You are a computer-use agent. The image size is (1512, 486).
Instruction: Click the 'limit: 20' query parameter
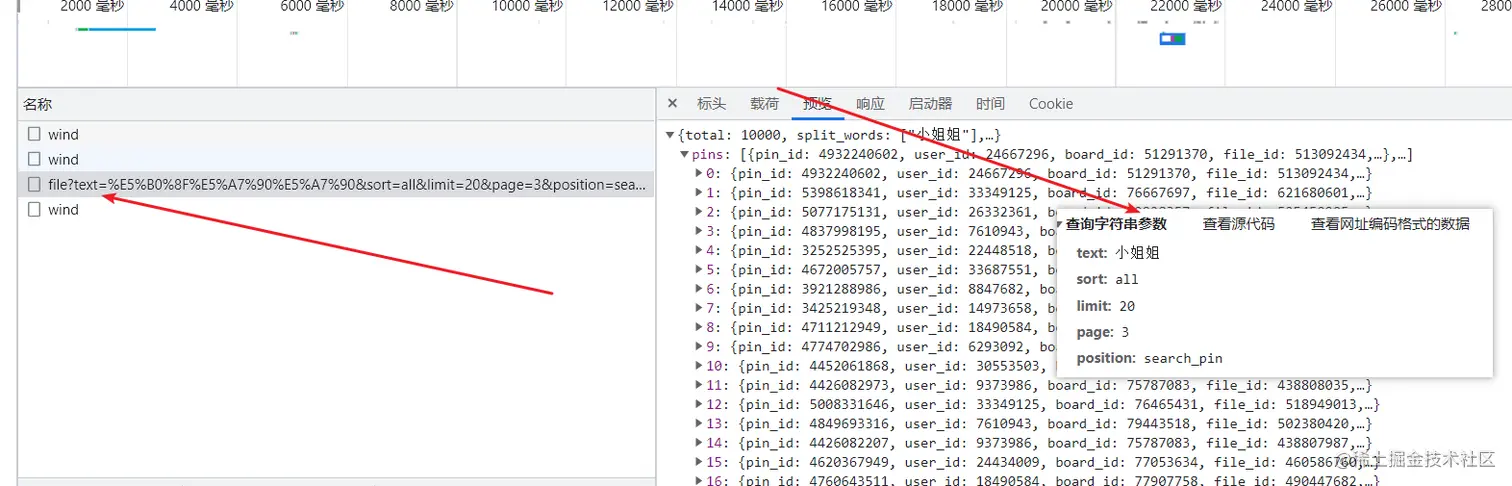(x=1106, y=306)
